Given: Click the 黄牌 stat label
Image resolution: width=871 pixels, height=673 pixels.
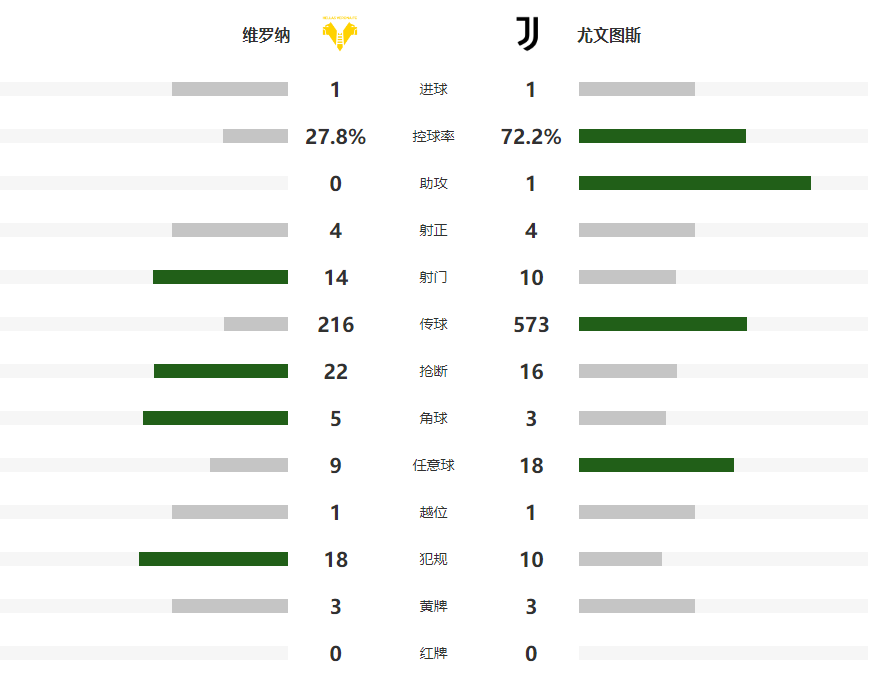Looking at the screenshot, I should (433, 606).
